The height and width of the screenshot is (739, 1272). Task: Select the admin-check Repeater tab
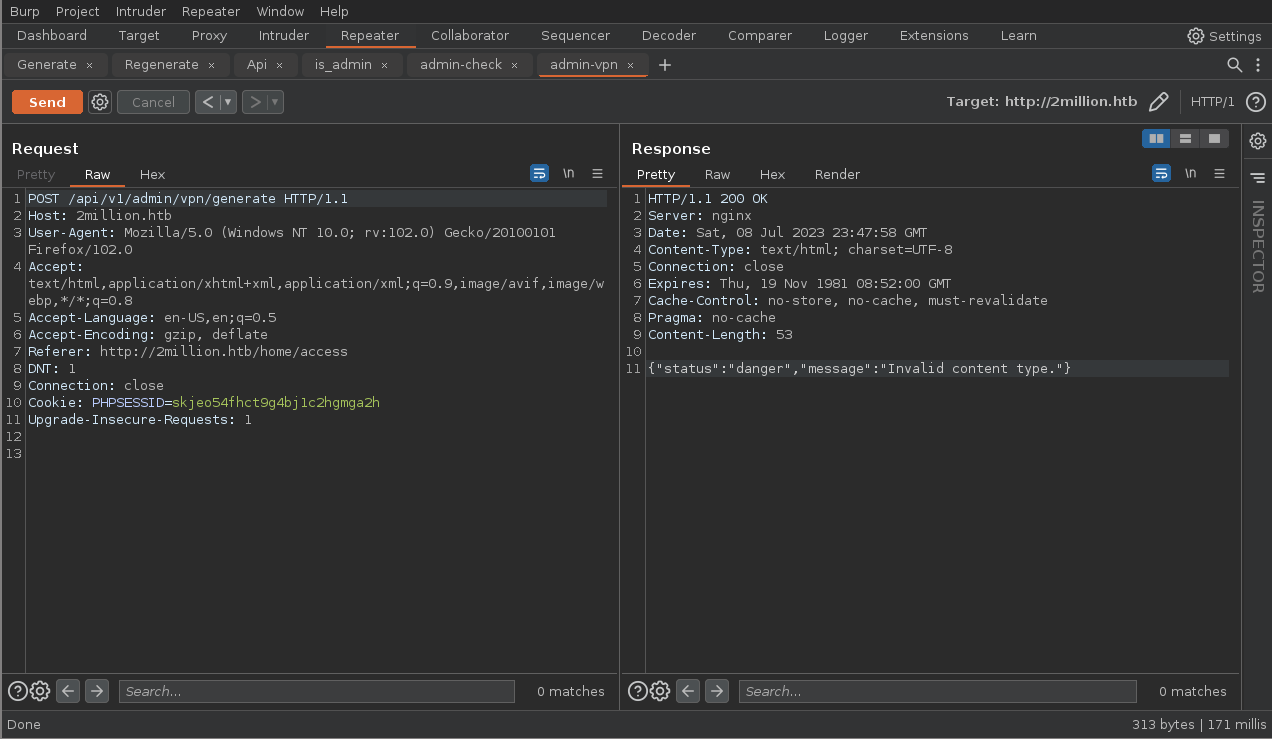point(461,64)
